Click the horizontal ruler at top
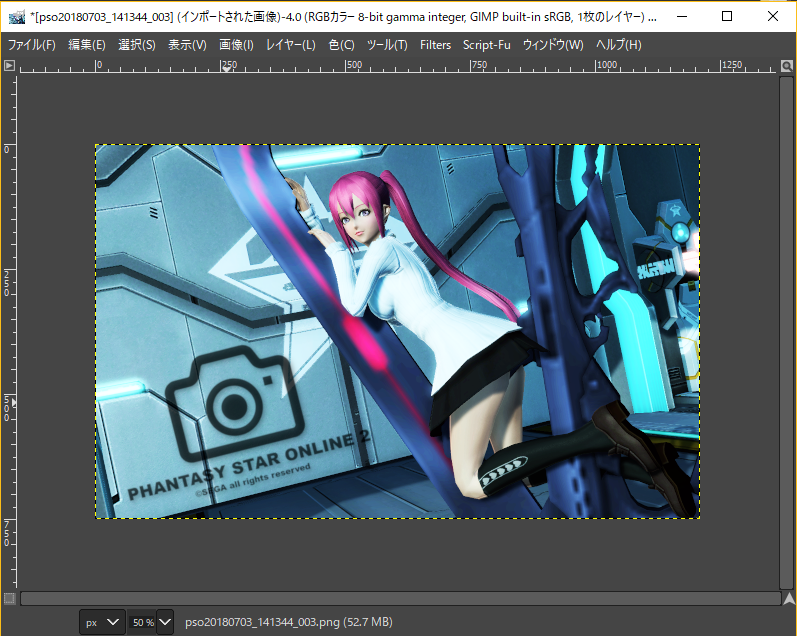Viewport: 797px width, 636px height. tap(397, 66)
